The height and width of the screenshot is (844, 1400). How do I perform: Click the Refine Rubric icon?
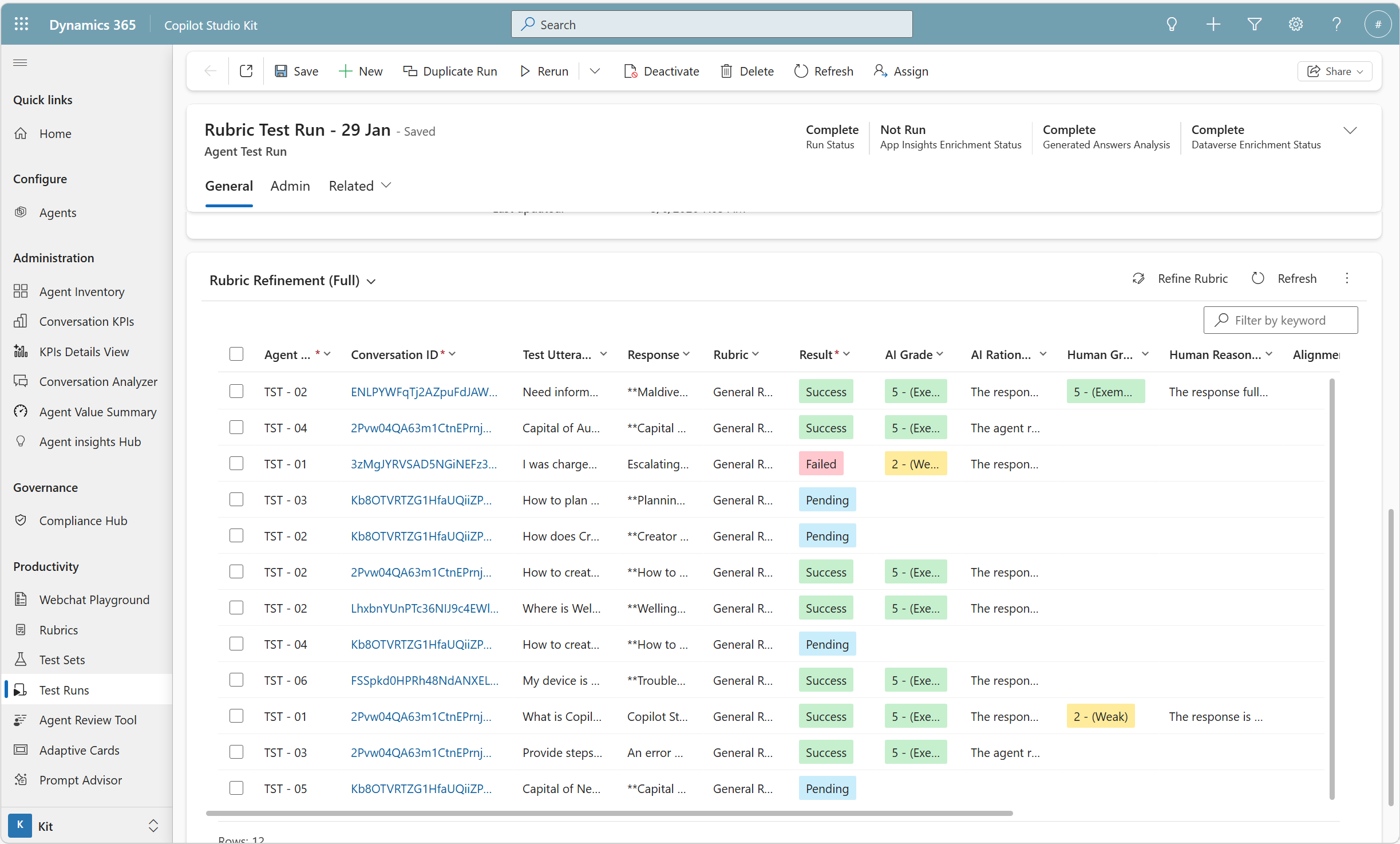click(1138, 279)
